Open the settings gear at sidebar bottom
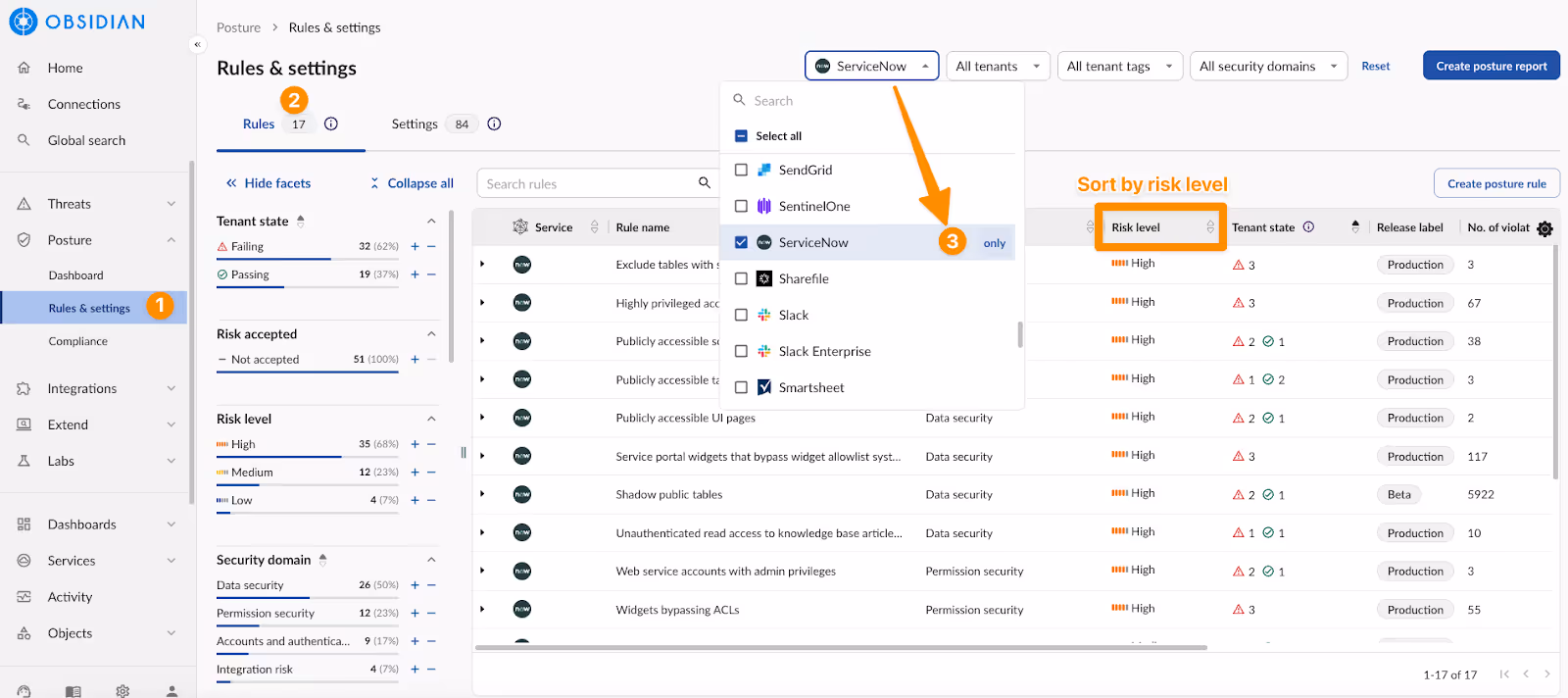The width and height of the screenshot is (1568, 698). coord(122,691)
